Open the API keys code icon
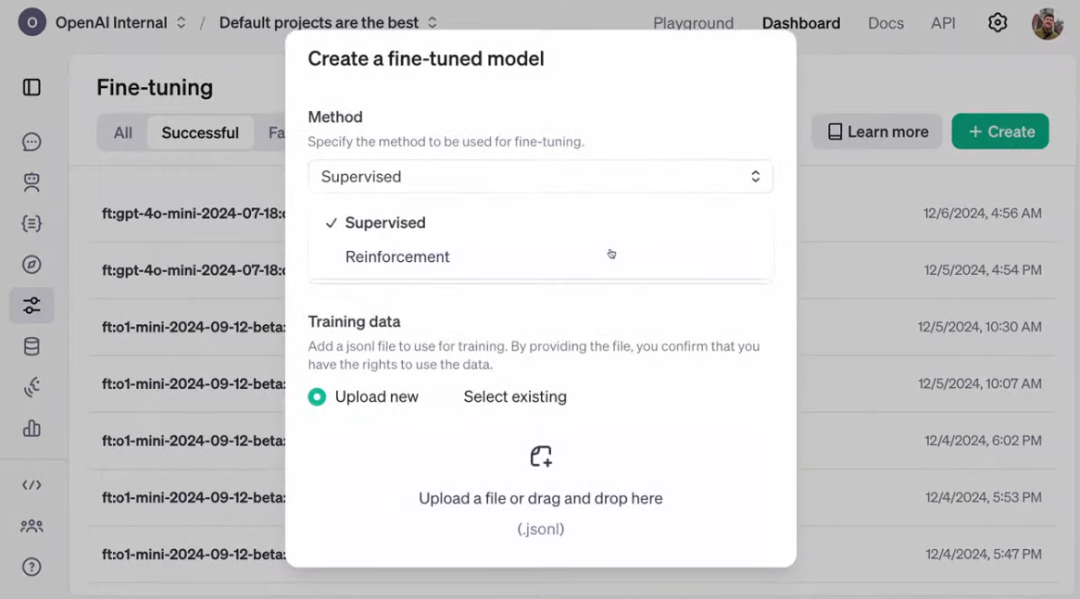 click(x=32, y=485)
